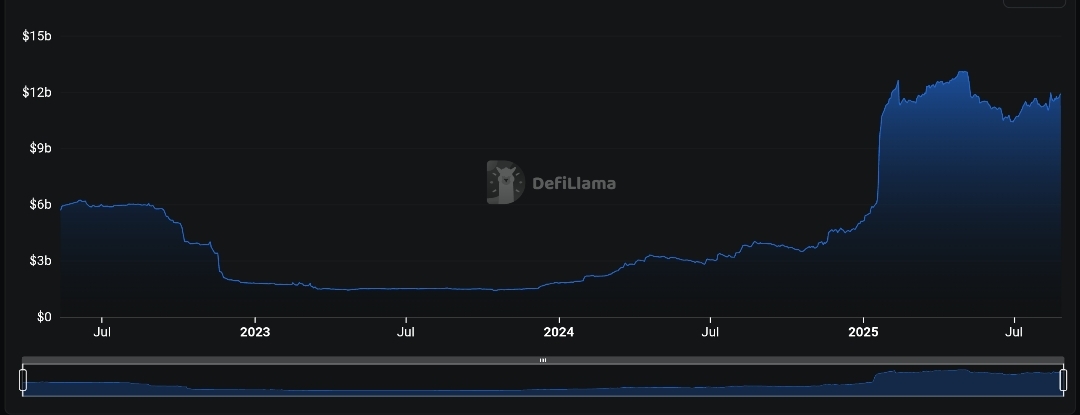Click the $3b axis label
Screen dimensions: 1080x415
tap(40, 261)
